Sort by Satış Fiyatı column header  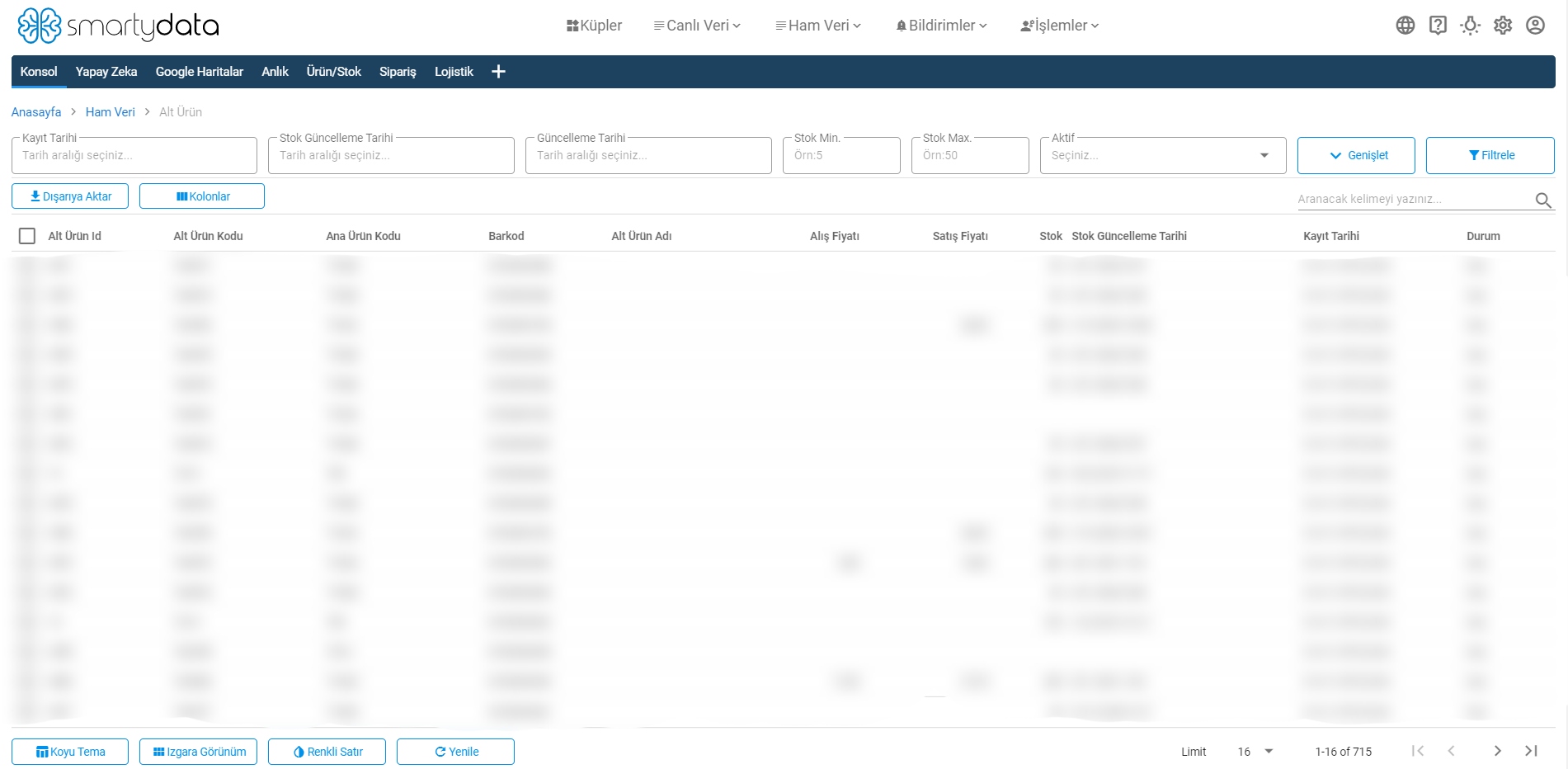[960, 236]
